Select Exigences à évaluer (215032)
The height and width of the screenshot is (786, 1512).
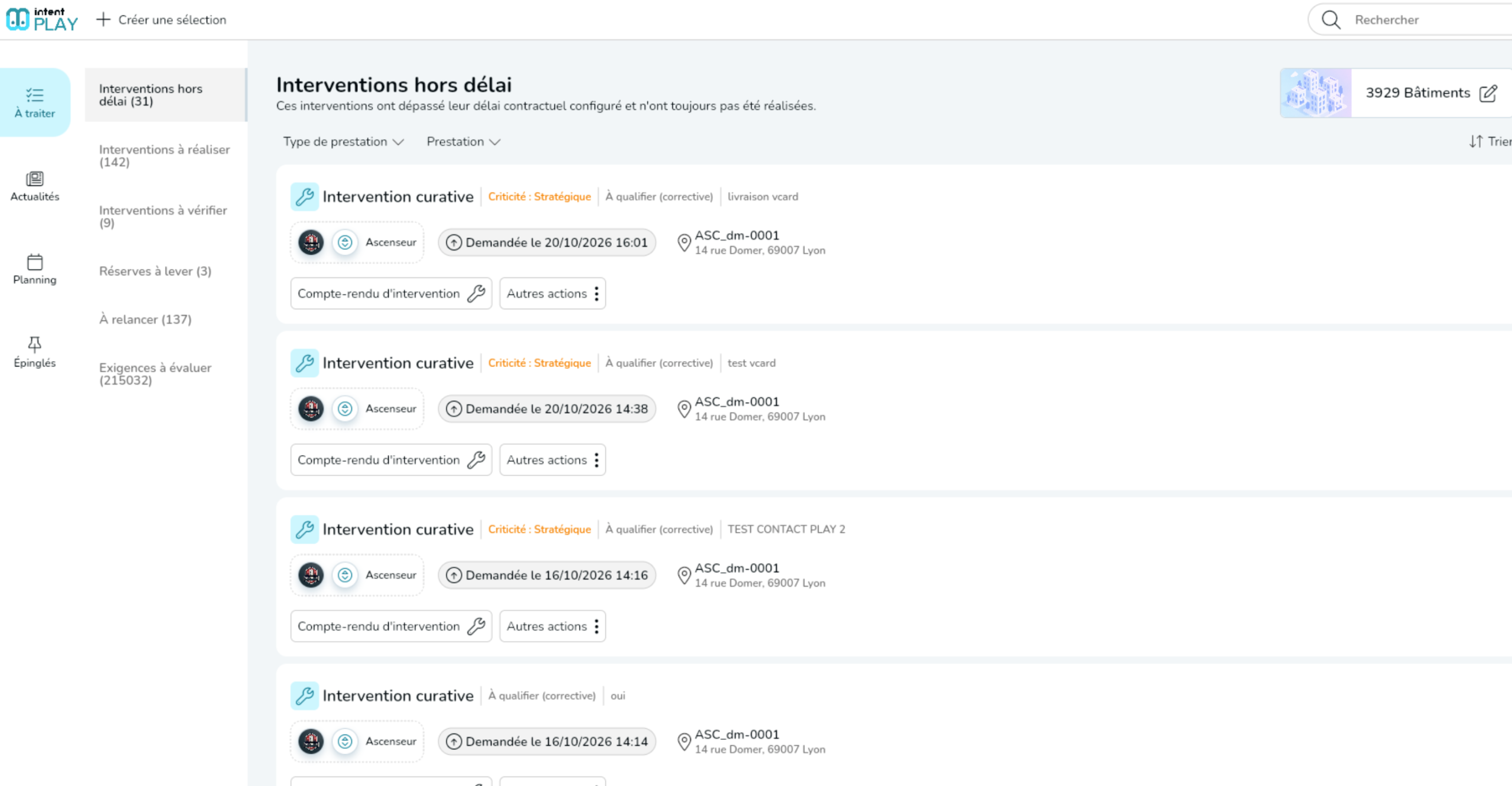pyautogui.click(x=166, y=373)
